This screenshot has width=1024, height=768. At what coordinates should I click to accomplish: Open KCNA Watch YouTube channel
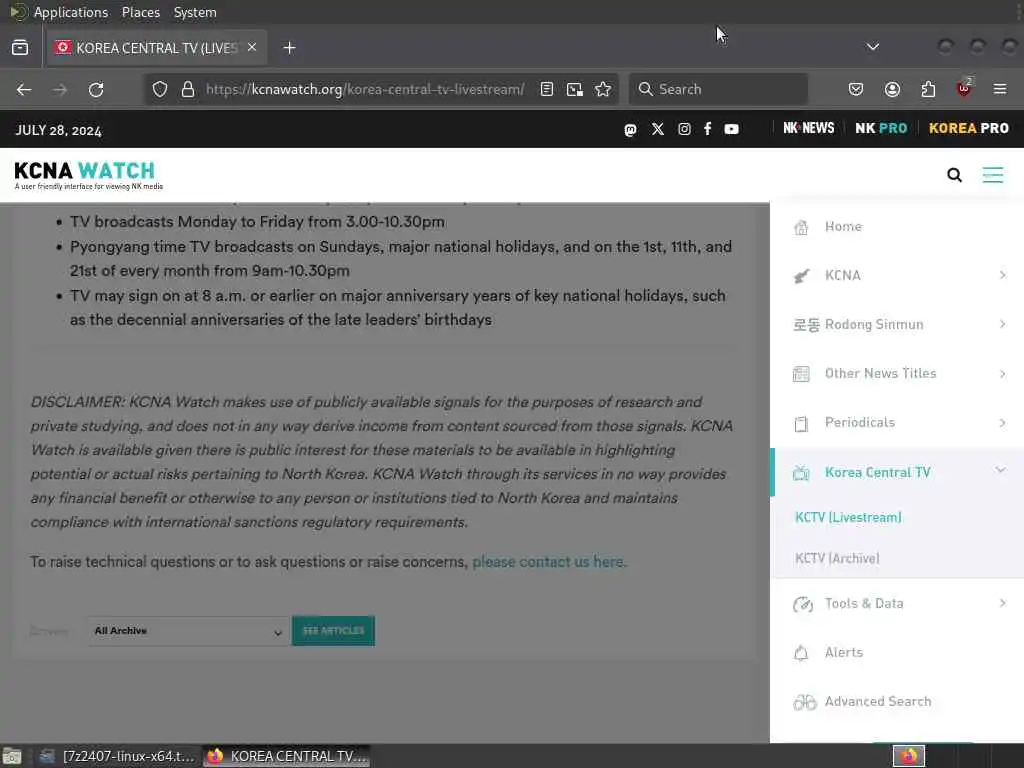[x=731, y=129]
